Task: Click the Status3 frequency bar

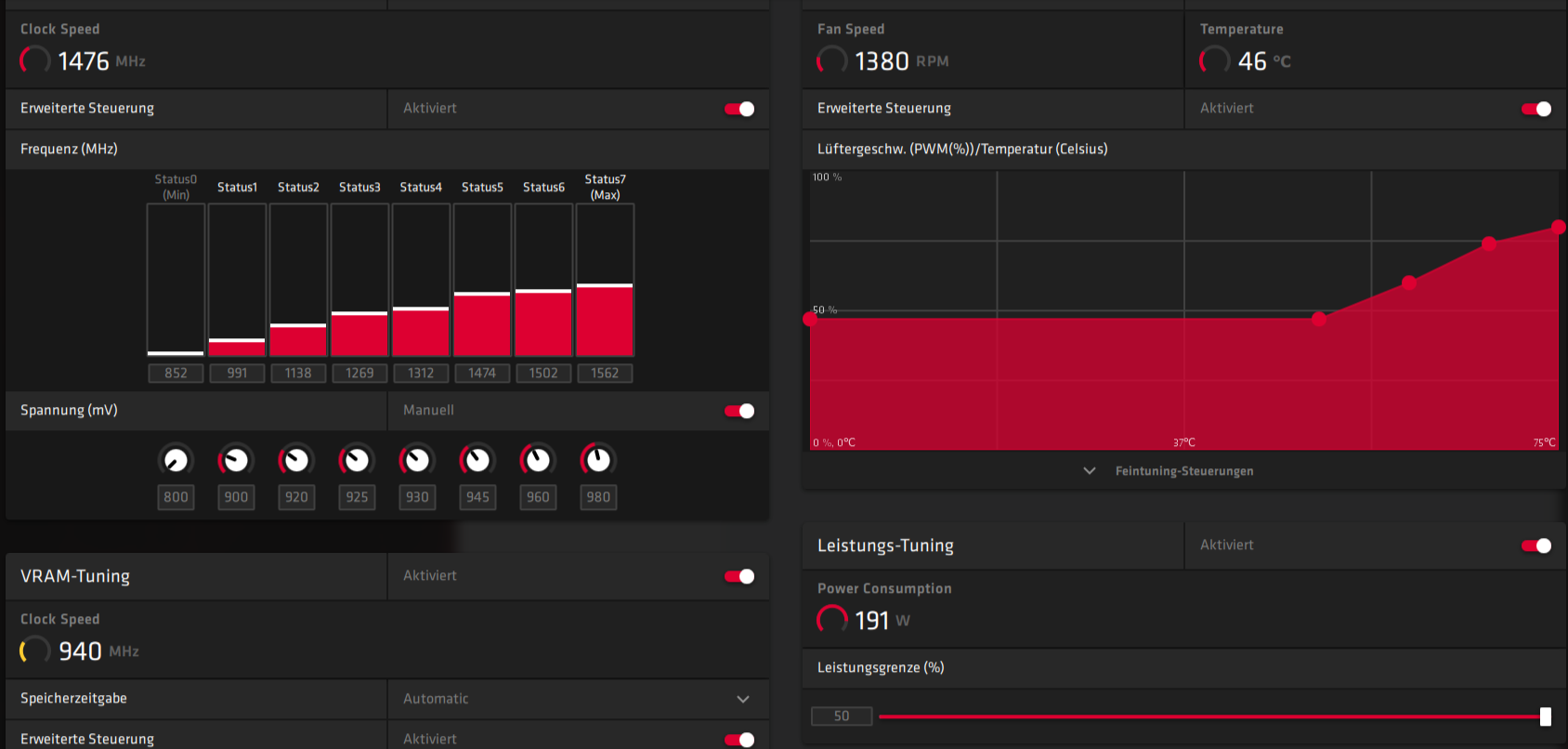Action: tap(359, 280)
